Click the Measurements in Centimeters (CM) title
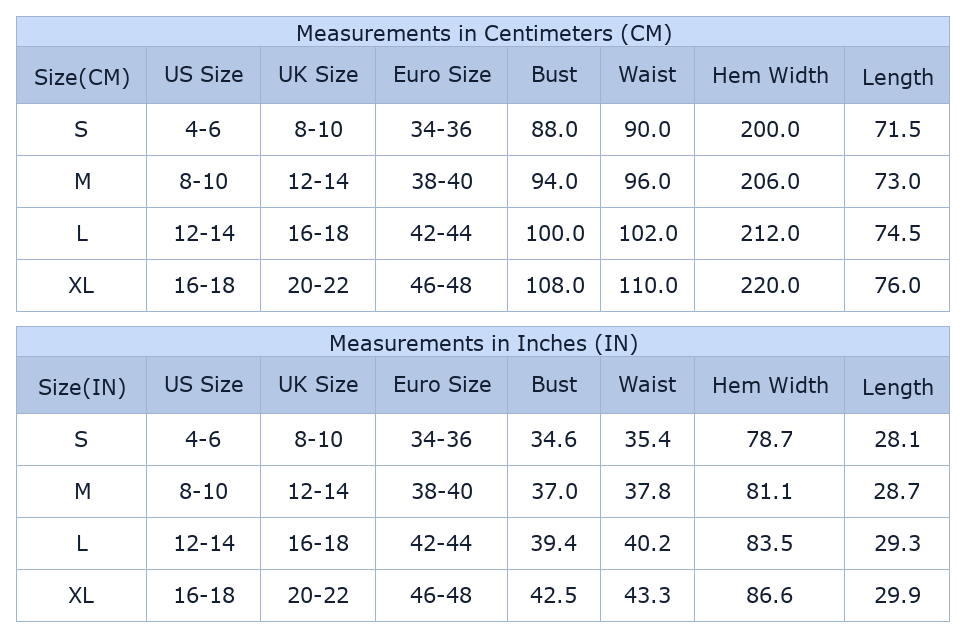 (483, 33)
